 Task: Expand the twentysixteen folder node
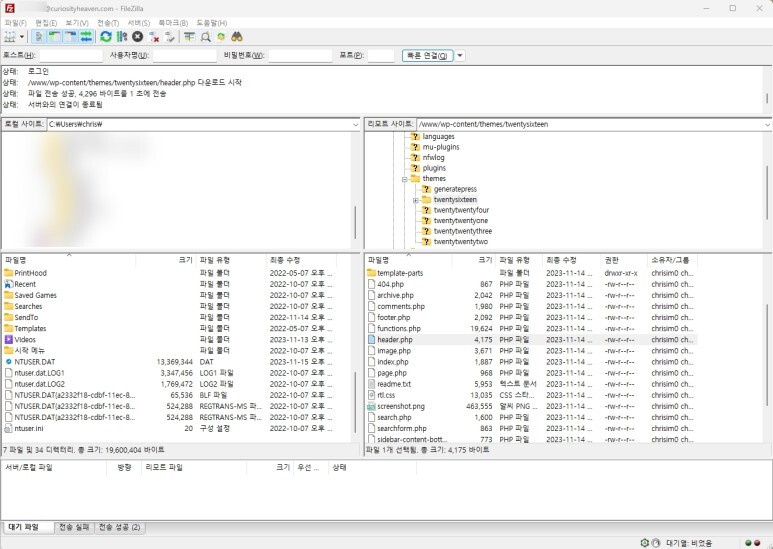point(416,201)
